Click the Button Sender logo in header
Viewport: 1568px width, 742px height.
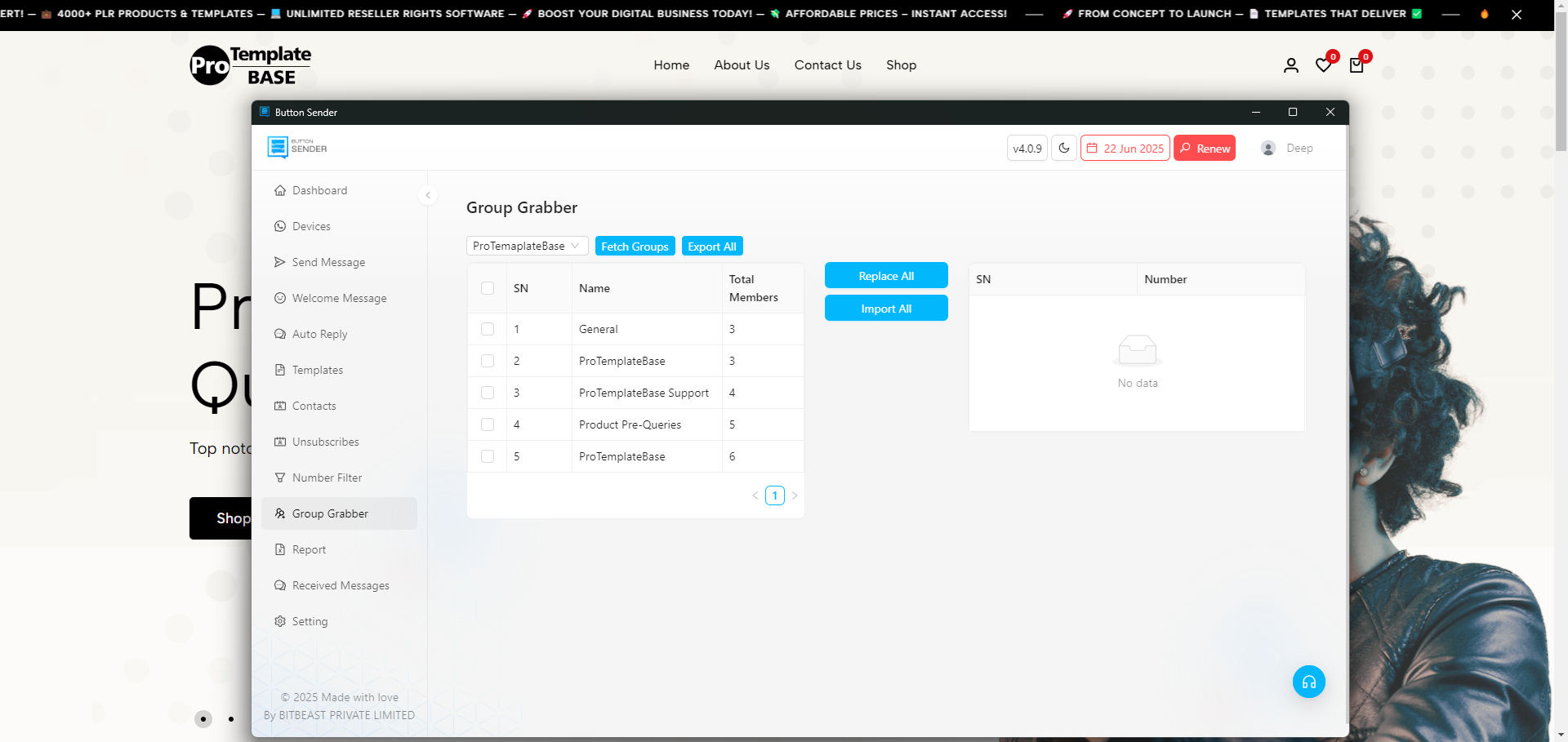pos(297,148)
